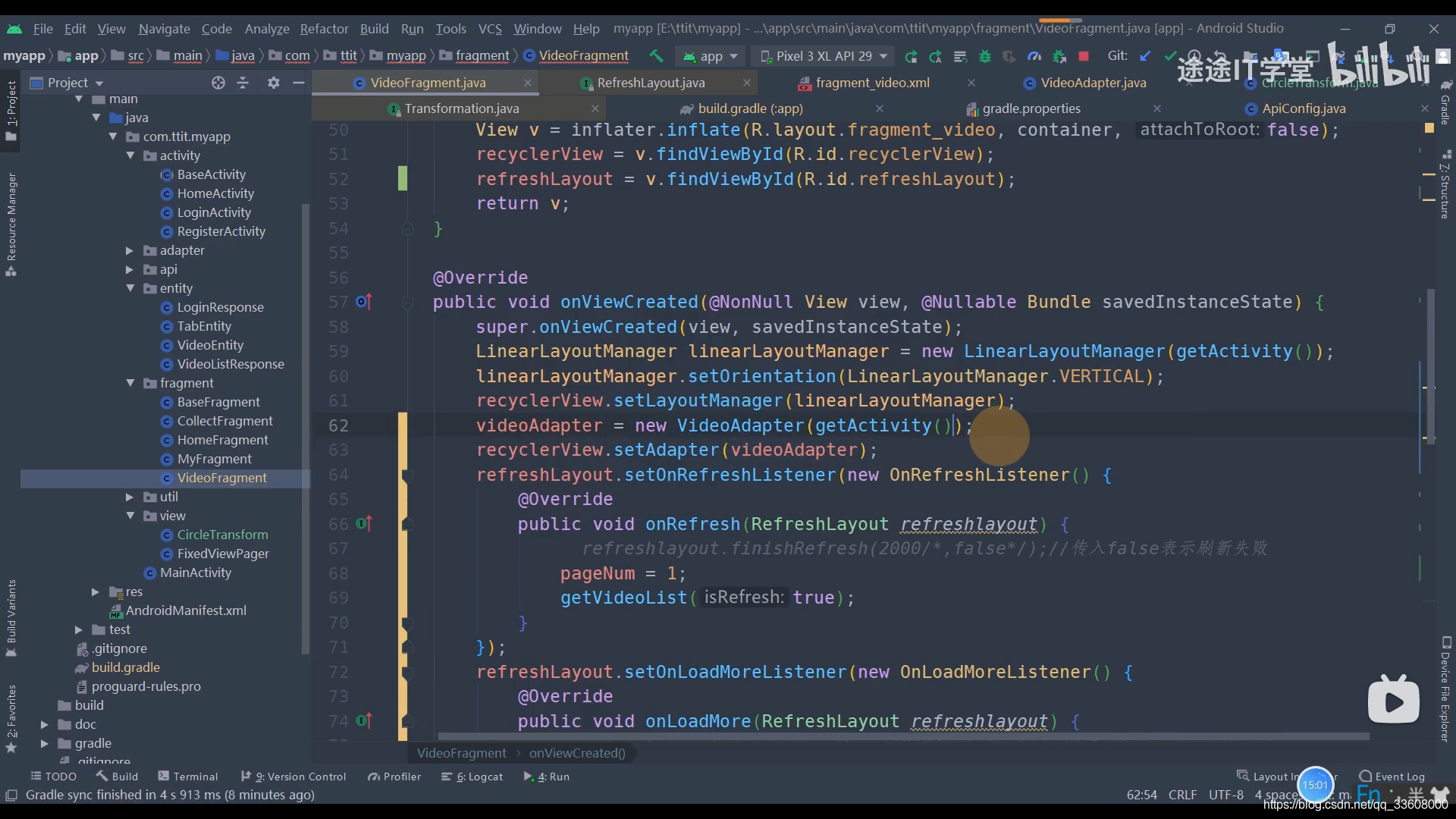1456x819 pixels.
Task: Click the Make Project hammer icon
Action: [x=656, y=56]
